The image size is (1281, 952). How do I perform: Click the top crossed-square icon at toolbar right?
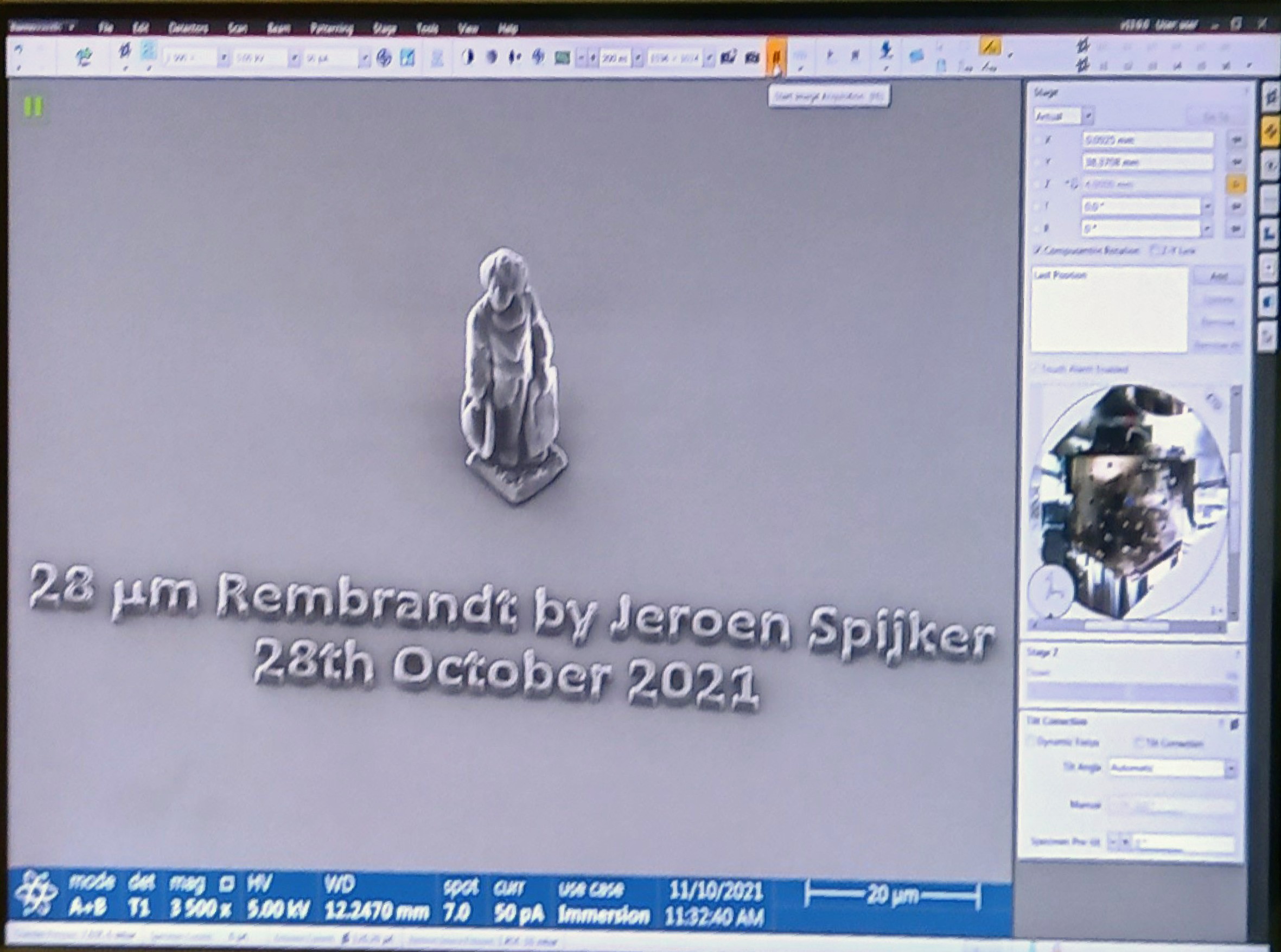pyautogui.click(x=1083, y=46)
